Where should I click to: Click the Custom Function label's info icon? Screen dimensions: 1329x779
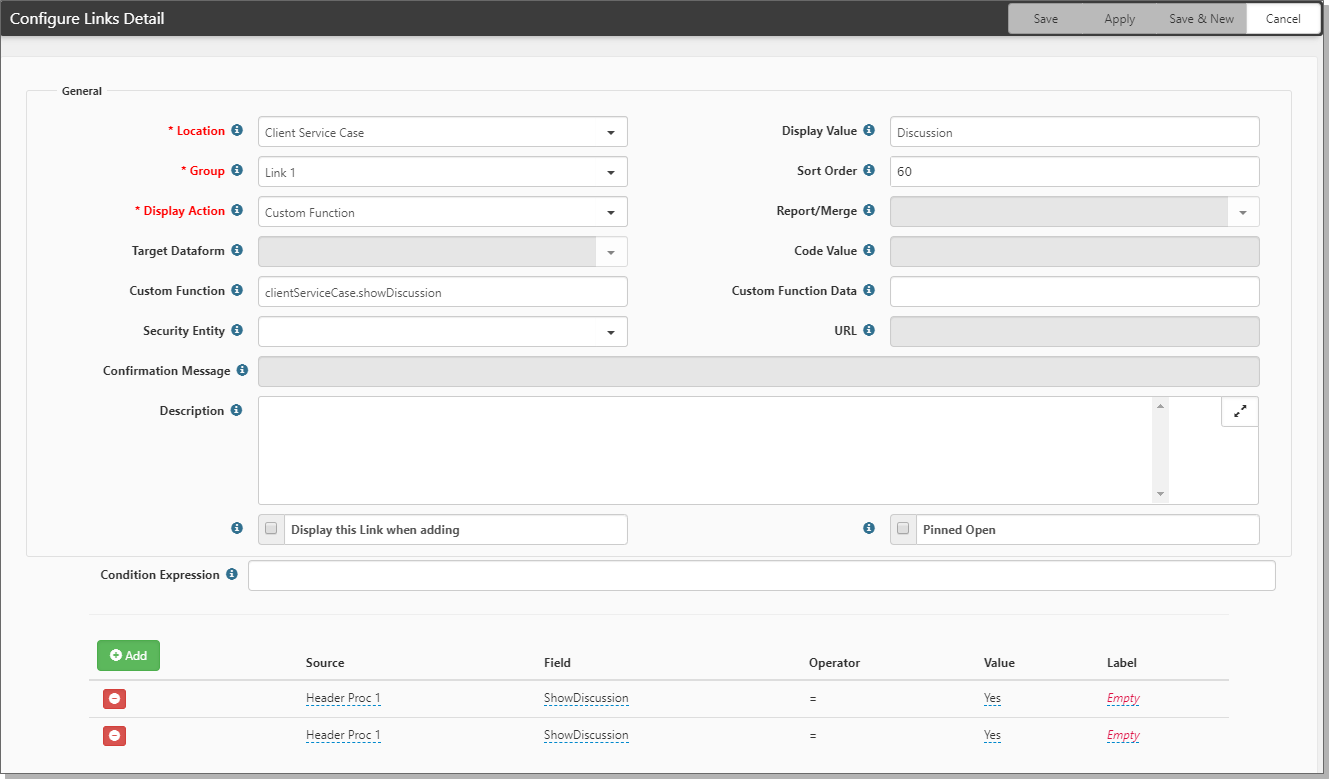[x=237, y=291]
